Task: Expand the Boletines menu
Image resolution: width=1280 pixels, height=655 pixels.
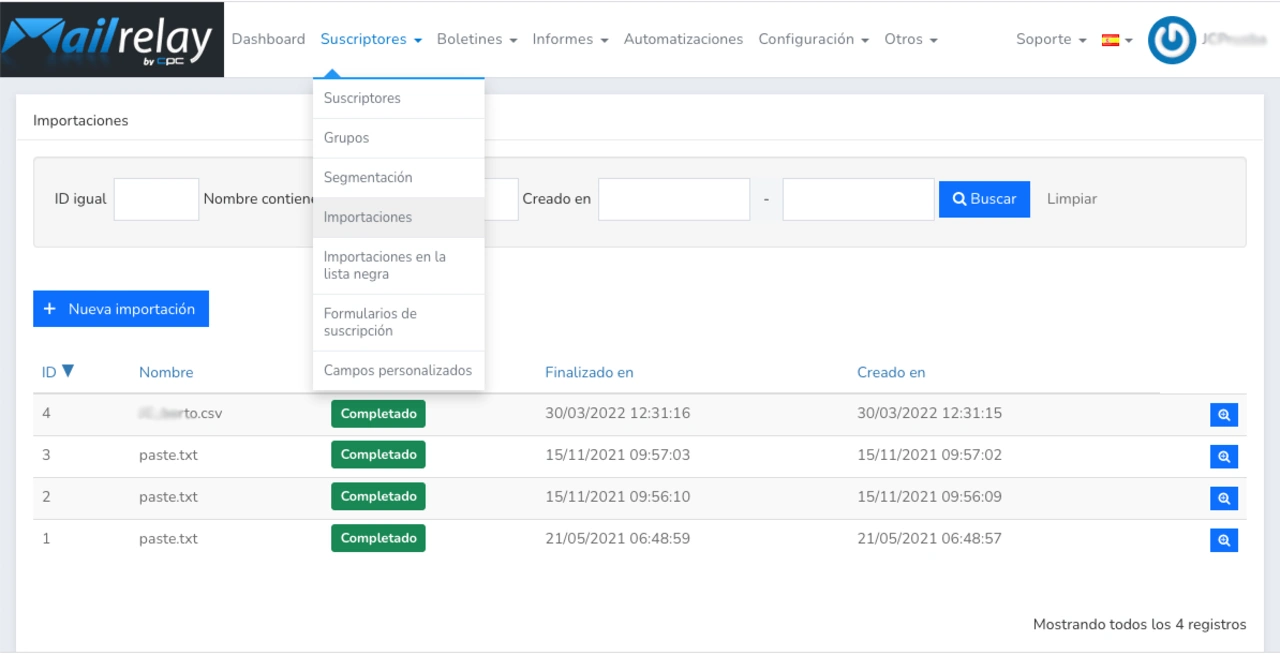Action: (477, 39)
